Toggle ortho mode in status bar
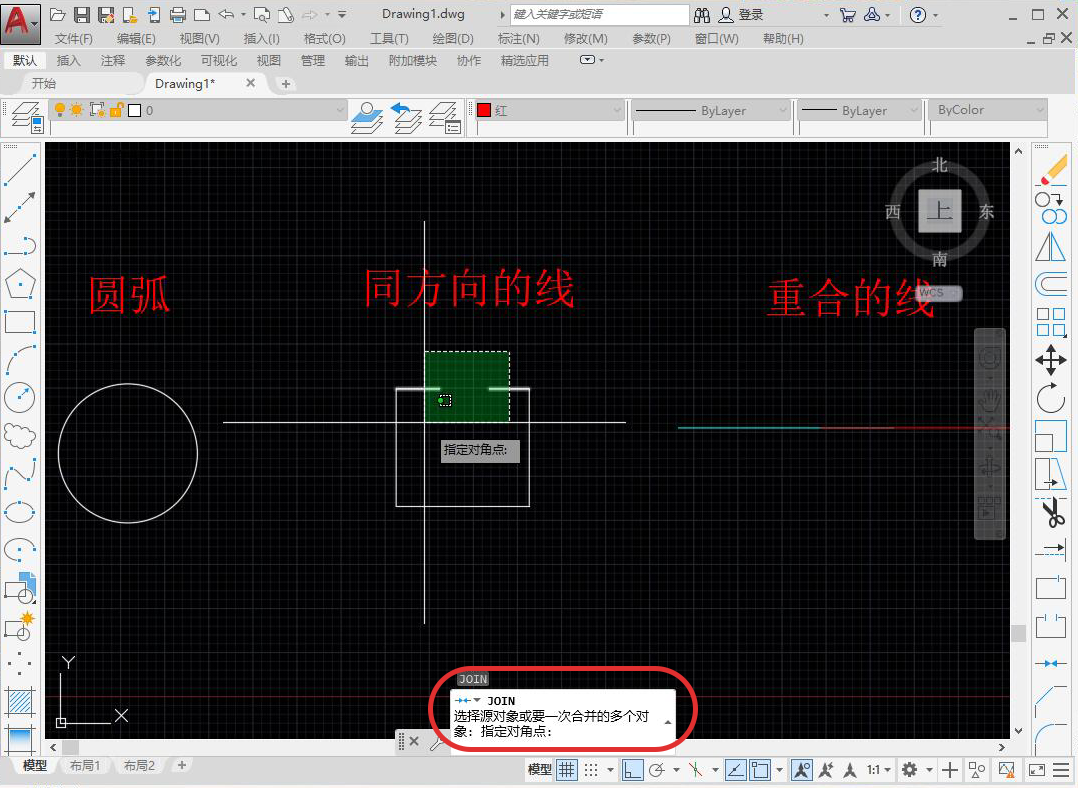1078x788 pixels. click(632, 770)
